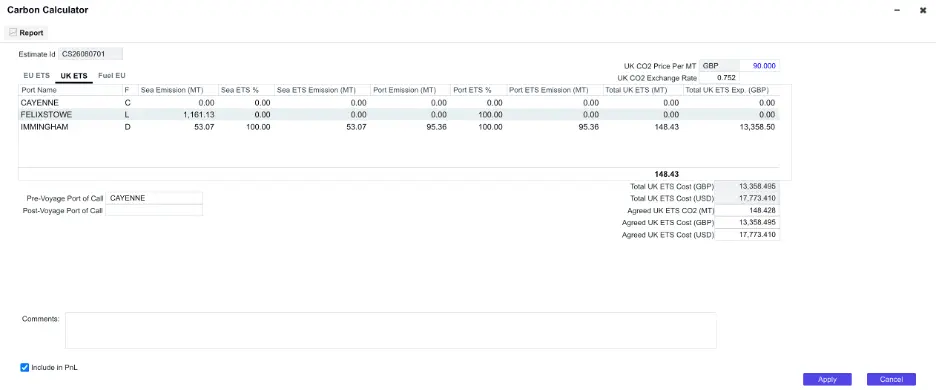Edit the UK CO2 Price value 90.000
Screen dimensions: 936x390
coord(759,66)
